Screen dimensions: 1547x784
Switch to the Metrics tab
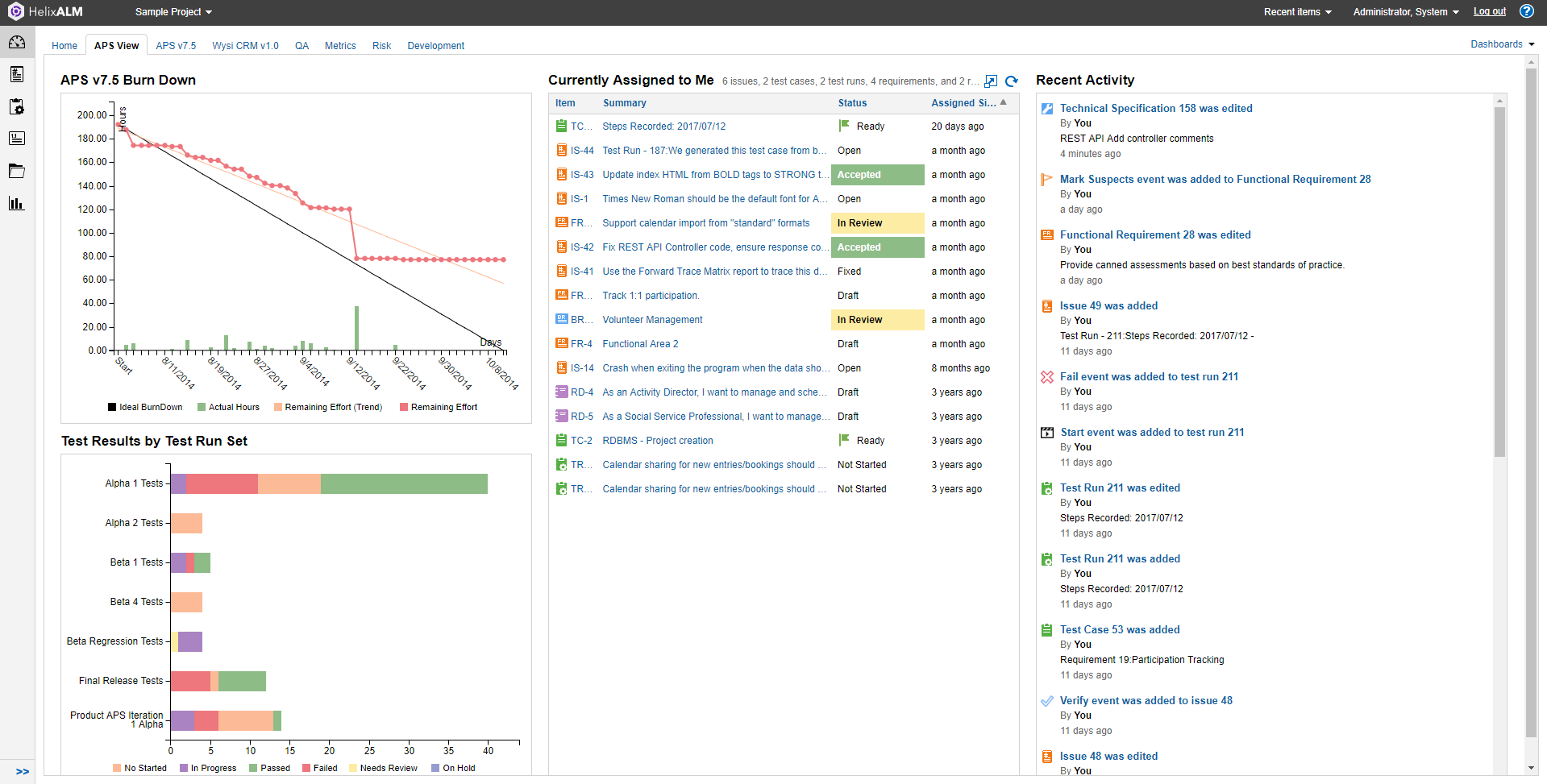tap(340, 46)
